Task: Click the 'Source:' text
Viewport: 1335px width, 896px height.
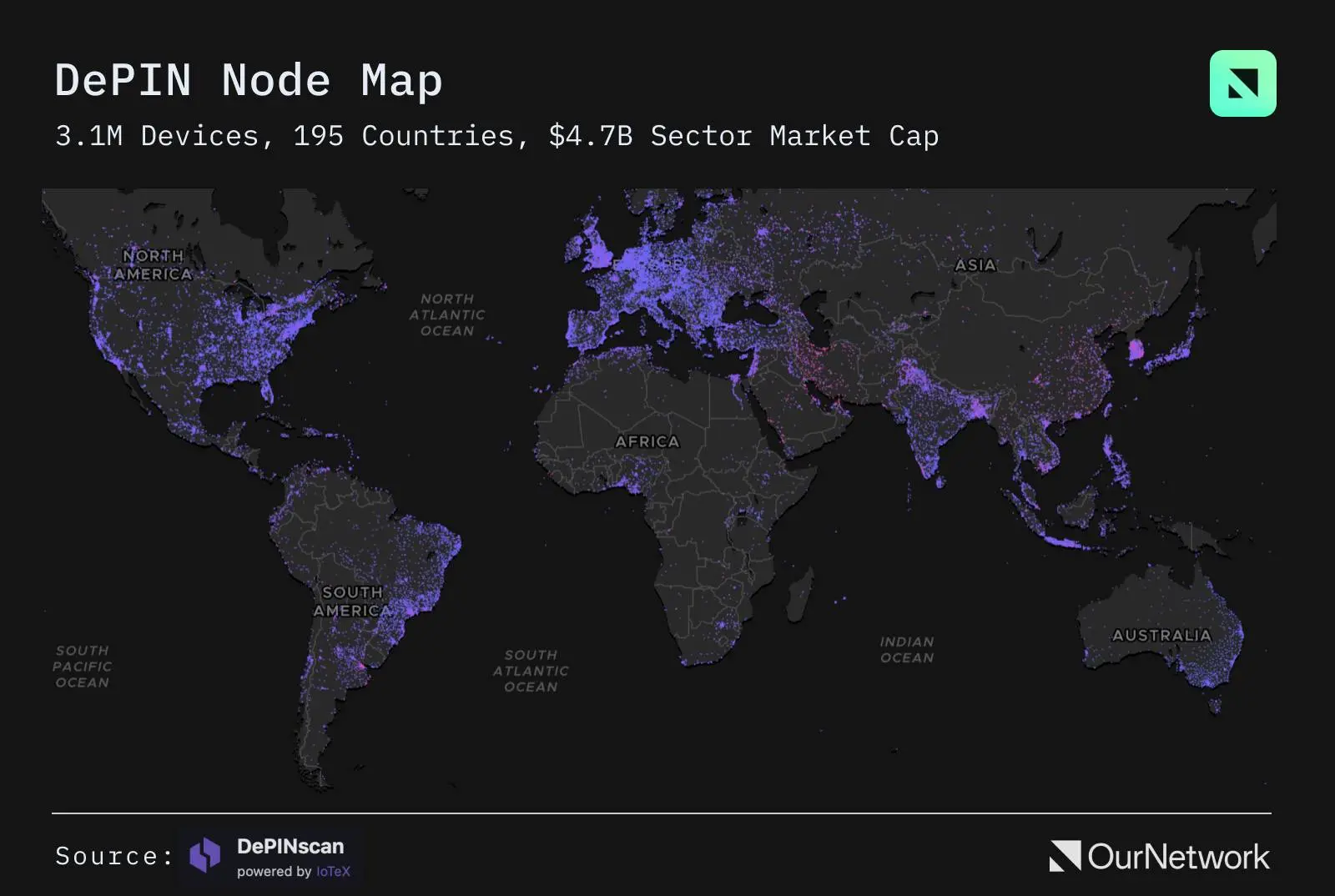Action: pos(115,856)
